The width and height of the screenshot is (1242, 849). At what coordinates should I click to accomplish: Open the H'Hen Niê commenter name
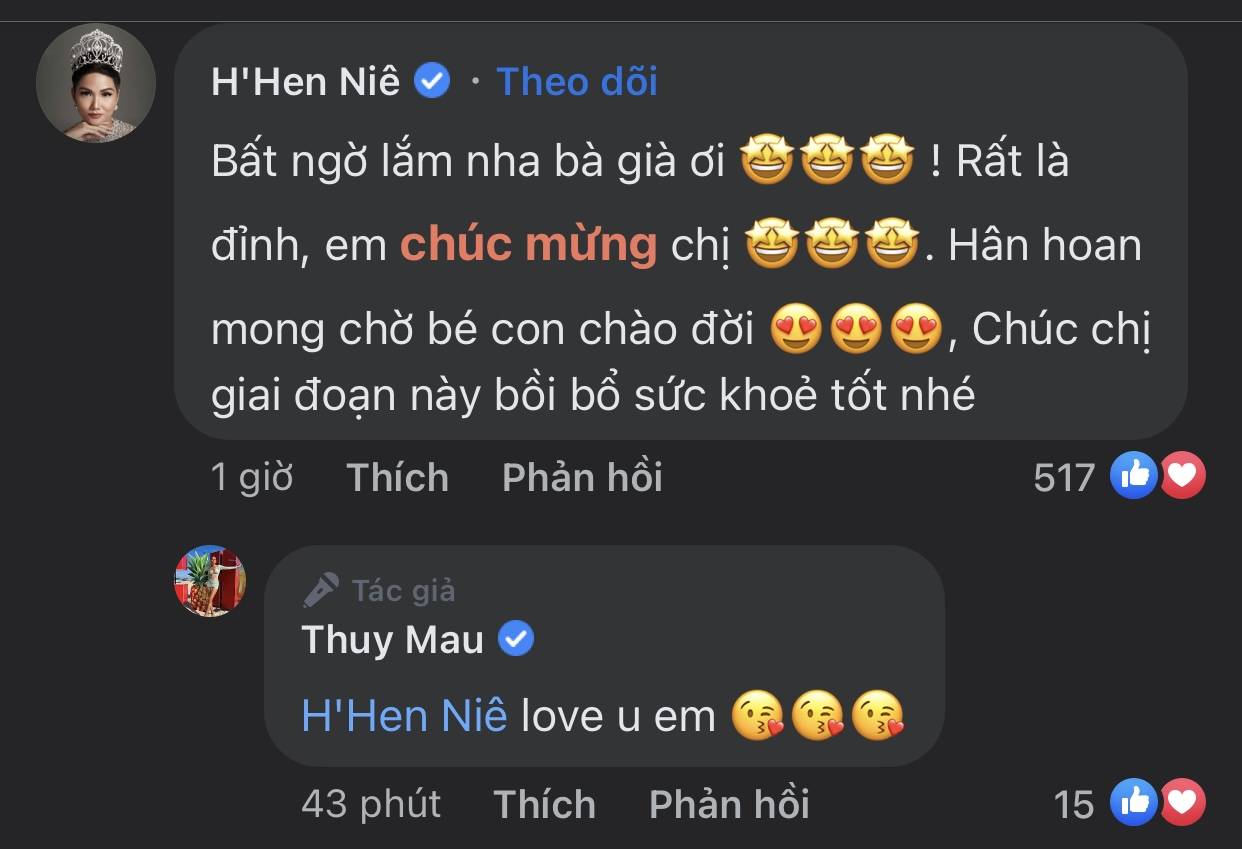point(305,81)
